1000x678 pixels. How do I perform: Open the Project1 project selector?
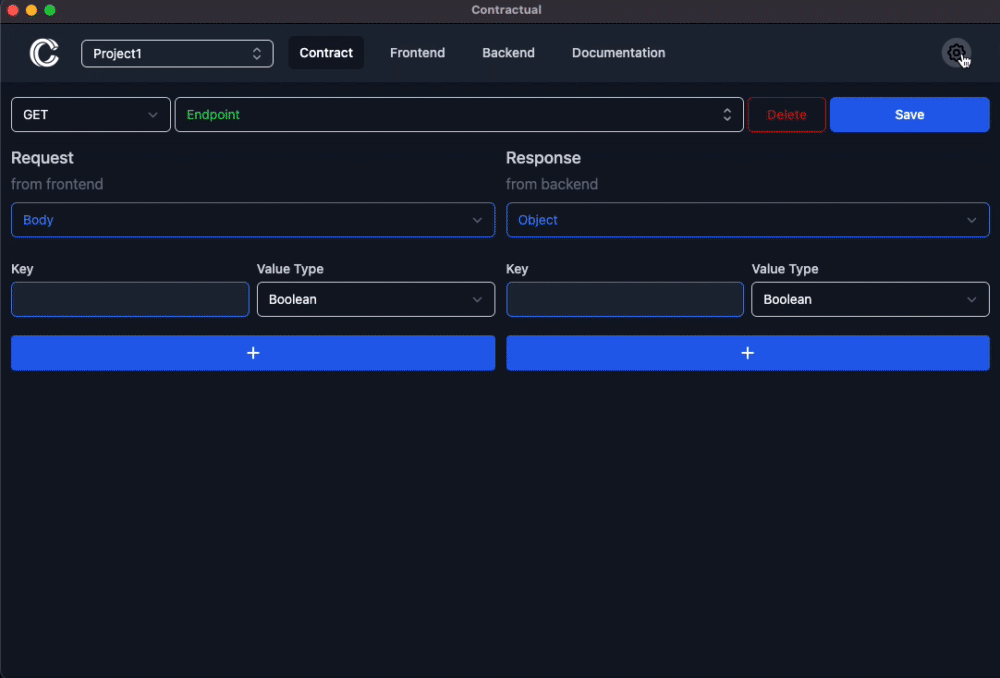coord(177,54)
